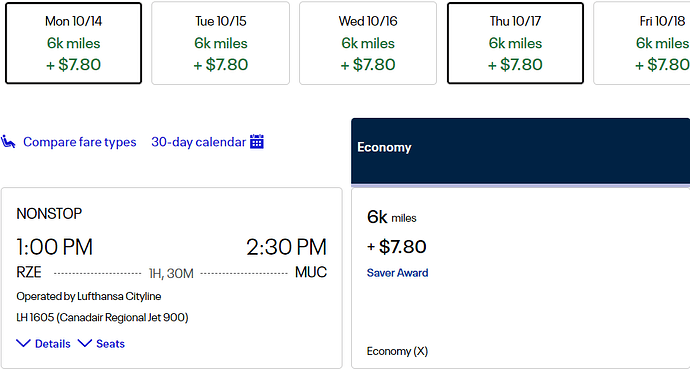The image size is (690, 370).
Task: Open the Compare fare types link
Action: tap(80, 142)
